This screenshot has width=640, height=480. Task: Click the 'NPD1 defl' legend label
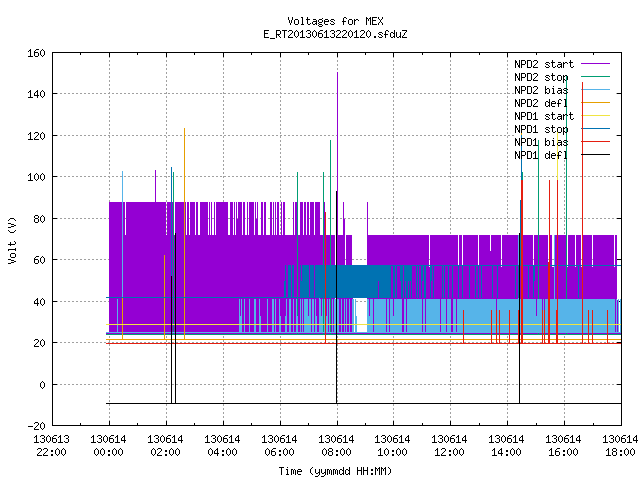click(x=541, y=155)
